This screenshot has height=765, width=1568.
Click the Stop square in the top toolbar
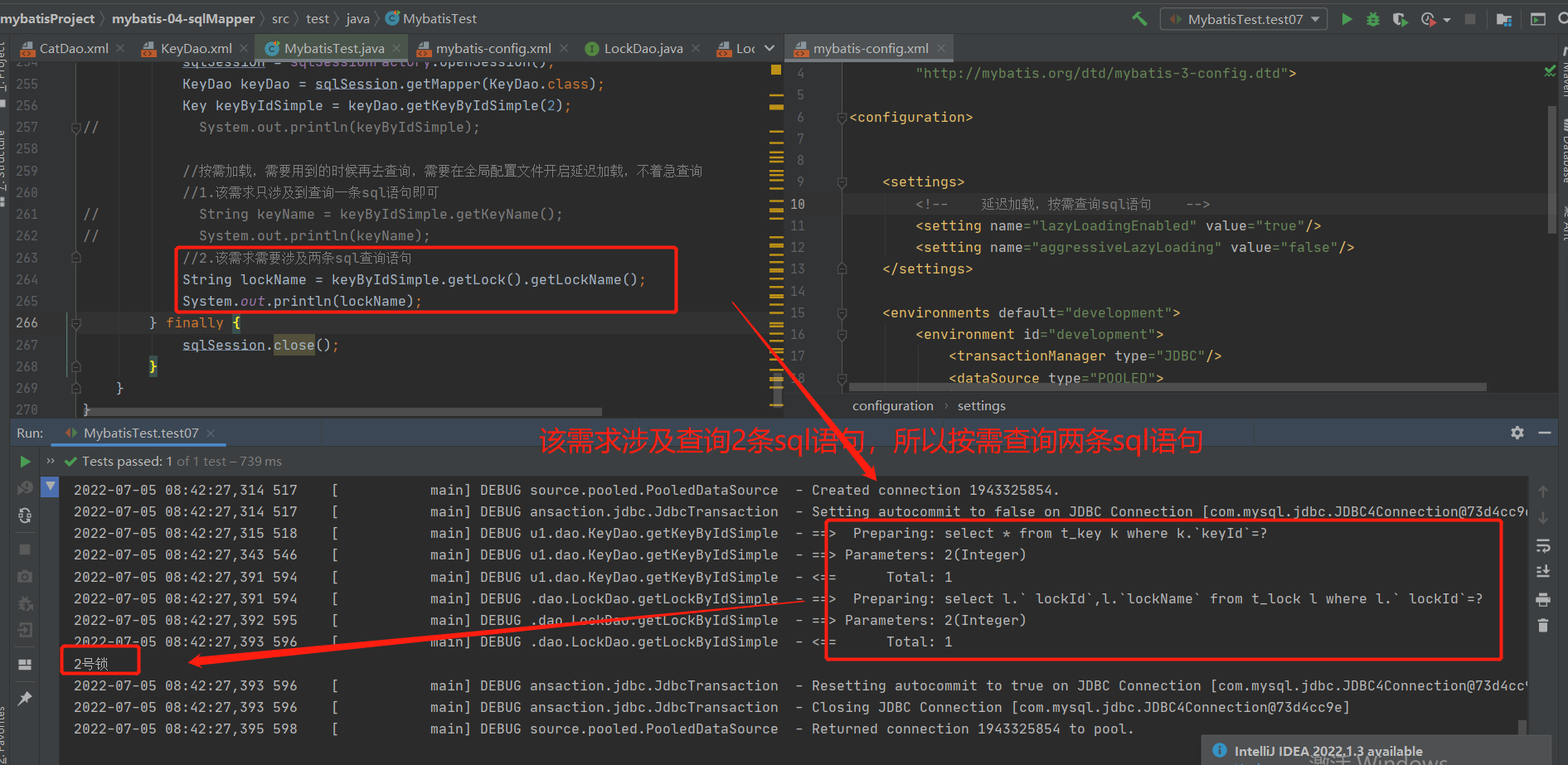(1470, 18)
